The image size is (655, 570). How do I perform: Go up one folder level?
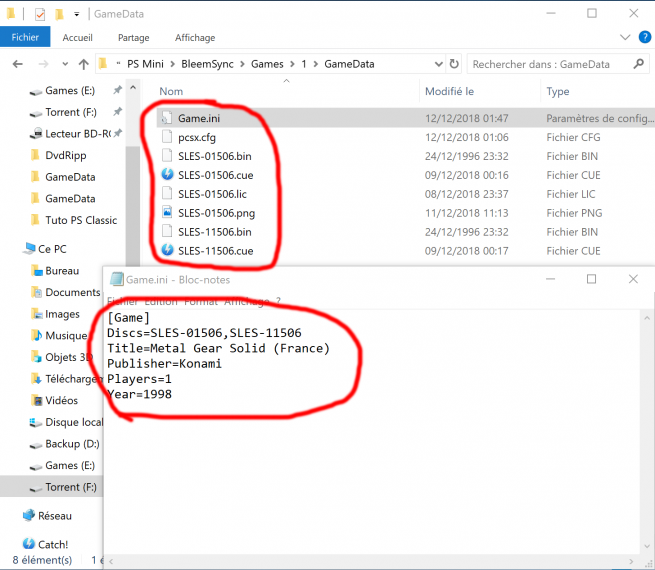tap(84, 64)
